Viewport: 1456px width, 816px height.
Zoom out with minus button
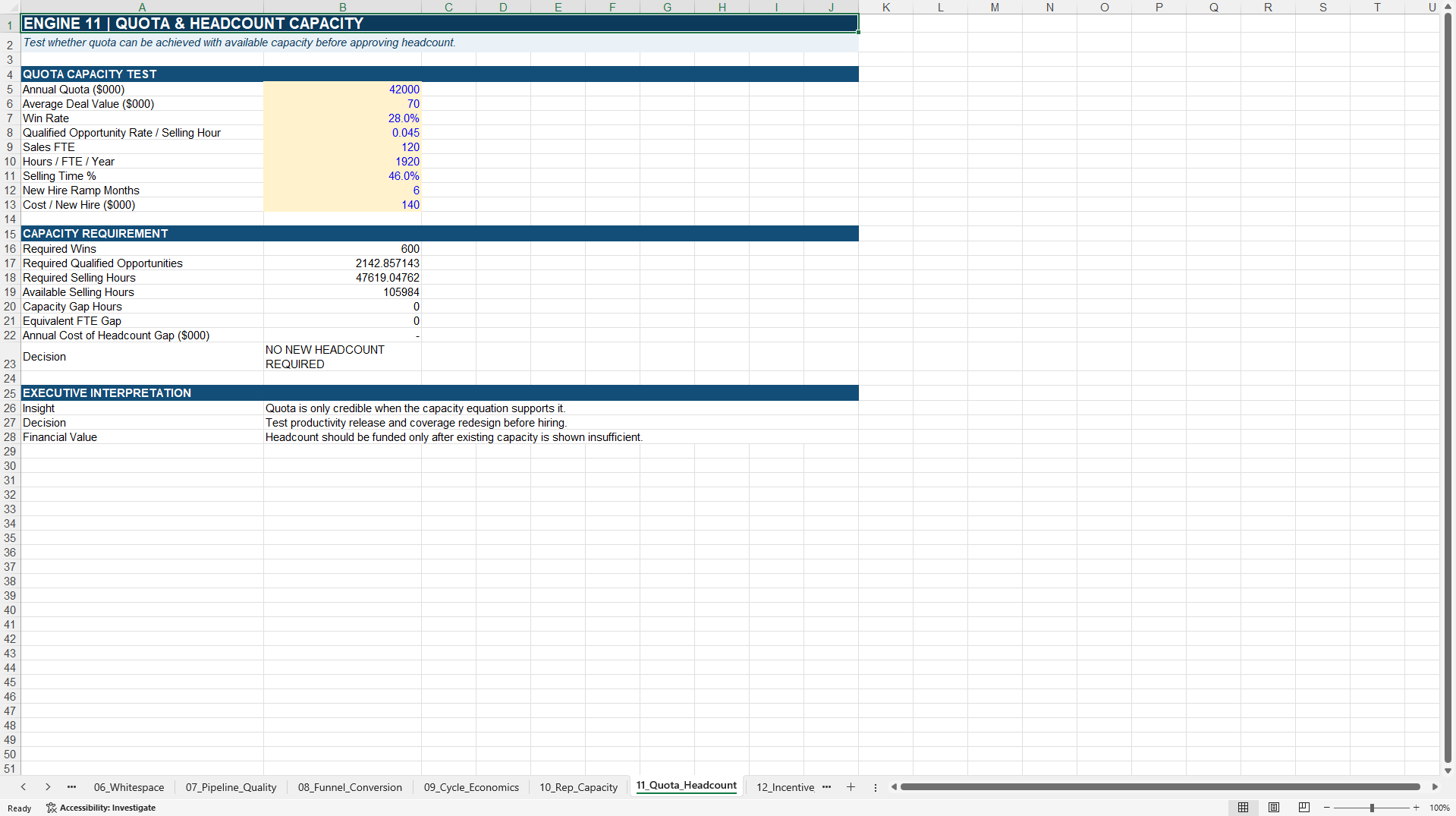[1327, 808]
